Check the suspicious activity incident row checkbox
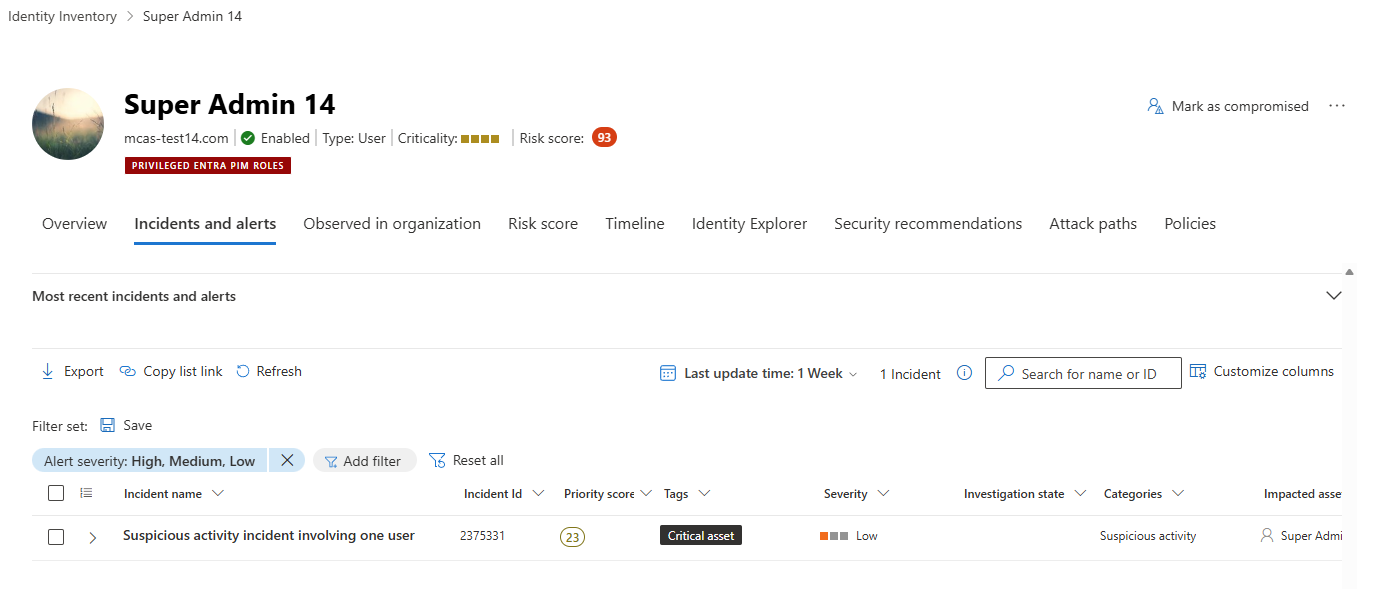The image size is (1388, 589). click(56, 536)
